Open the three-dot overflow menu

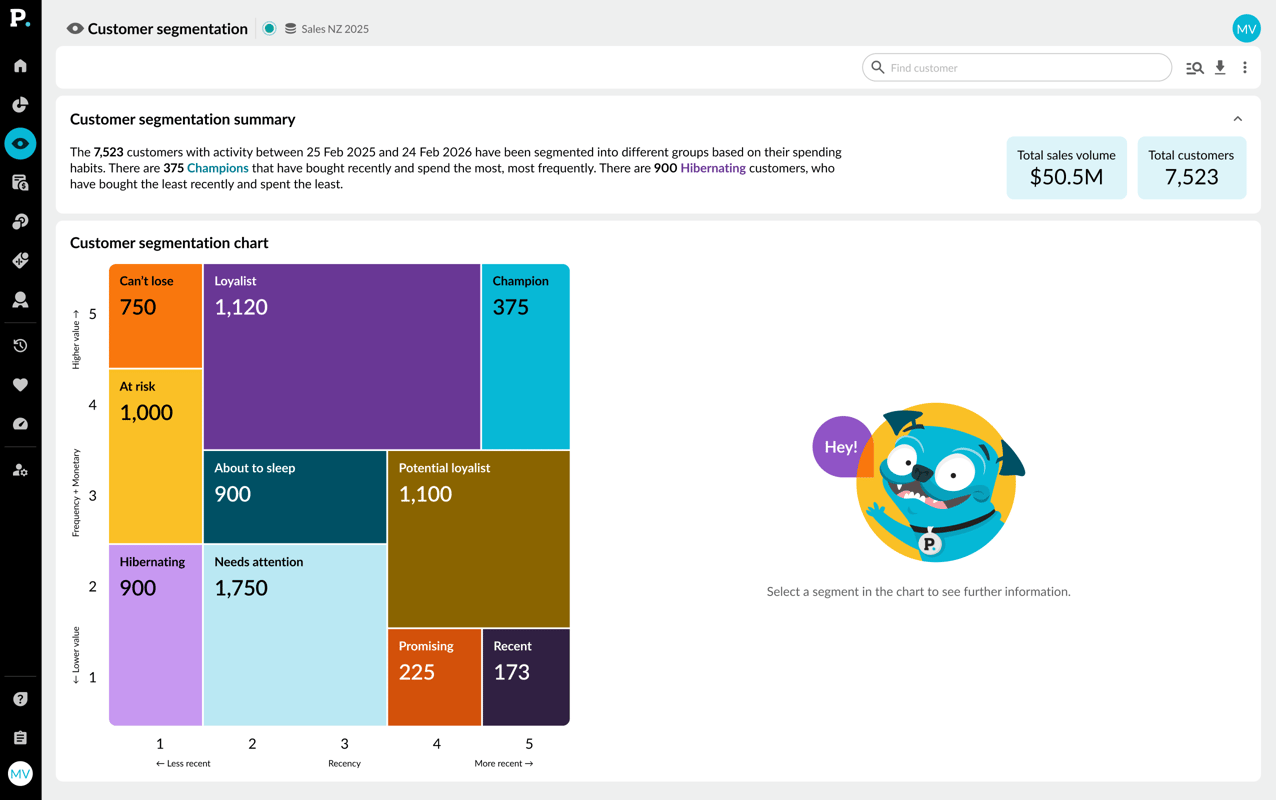pos(1245,67)
